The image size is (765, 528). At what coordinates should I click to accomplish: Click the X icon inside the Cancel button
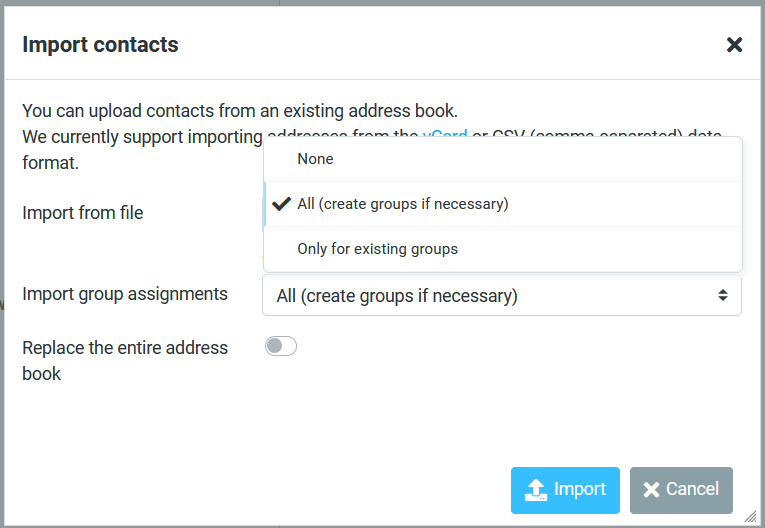[x=651, y=490]
